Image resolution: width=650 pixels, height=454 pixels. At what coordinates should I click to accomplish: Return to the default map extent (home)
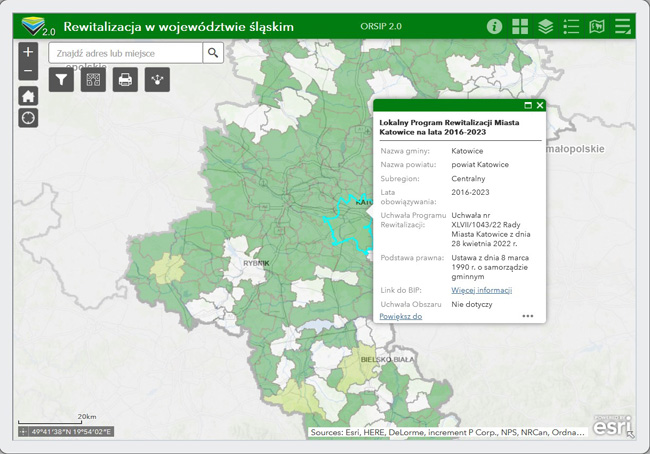[x=28, y=96]
